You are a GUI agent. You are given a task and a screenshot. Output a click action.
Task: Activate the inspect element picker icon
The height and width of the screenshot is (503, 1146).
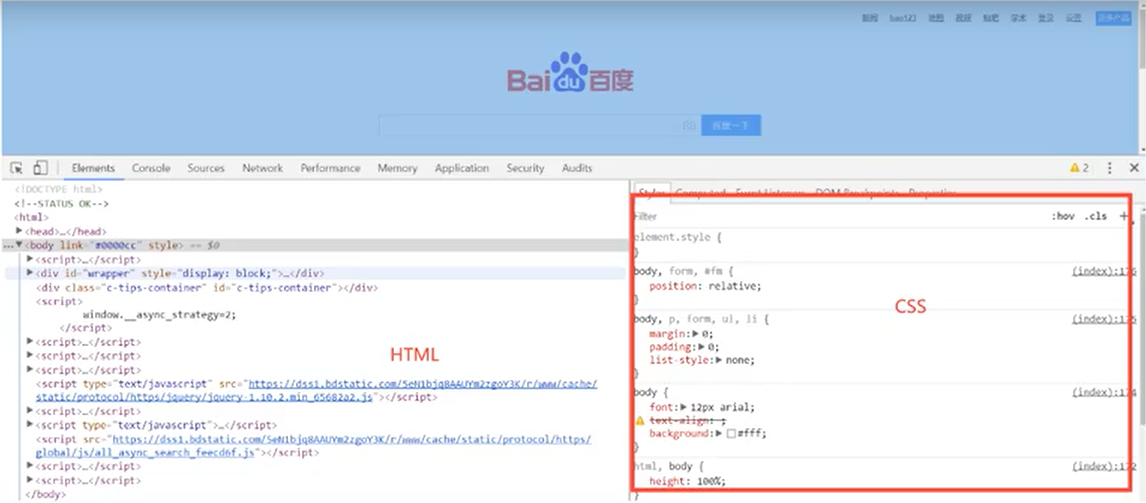16,167
